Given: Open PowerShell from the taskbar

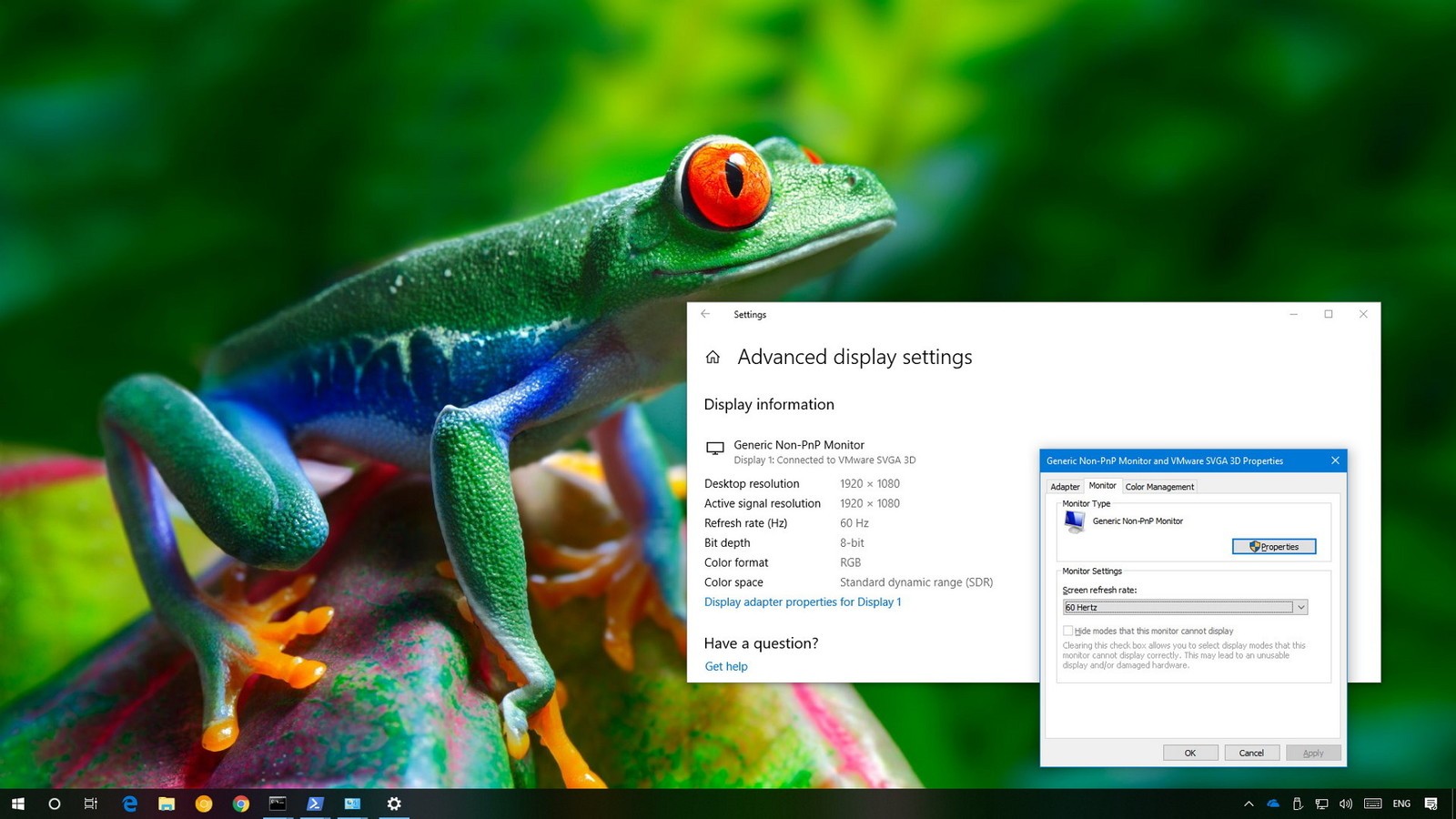Looking at the screenshot, I should pyautogui.click(x=315, y=804).
